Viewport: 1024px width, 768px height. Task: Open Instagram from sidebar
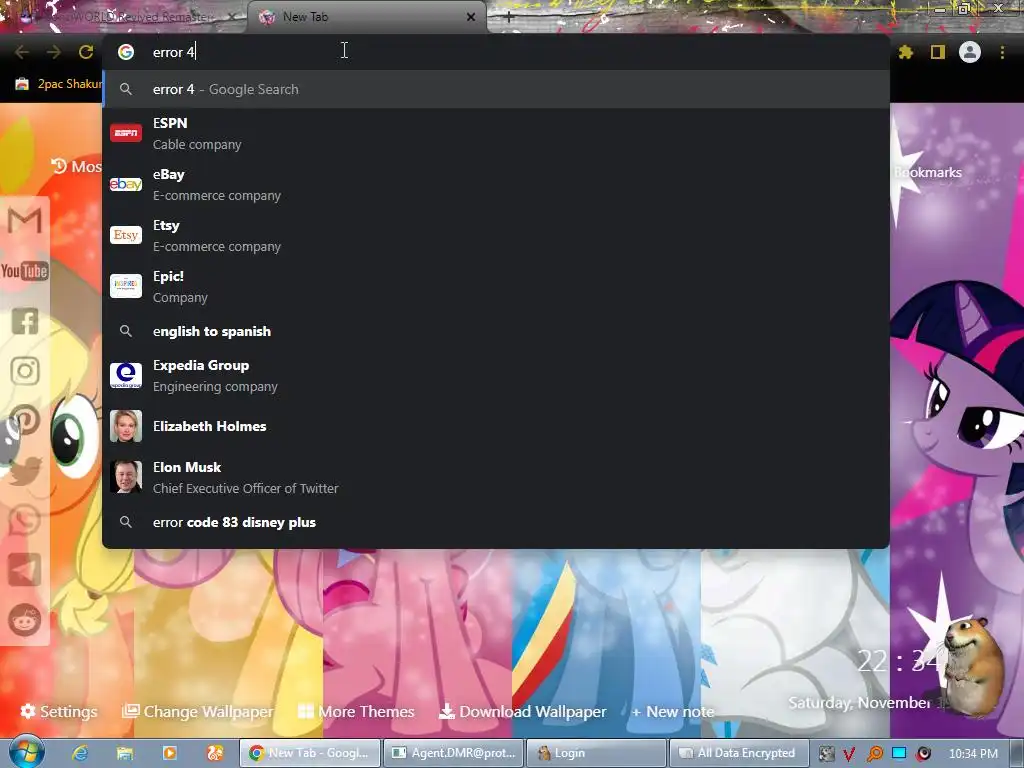tap(25, 371)
